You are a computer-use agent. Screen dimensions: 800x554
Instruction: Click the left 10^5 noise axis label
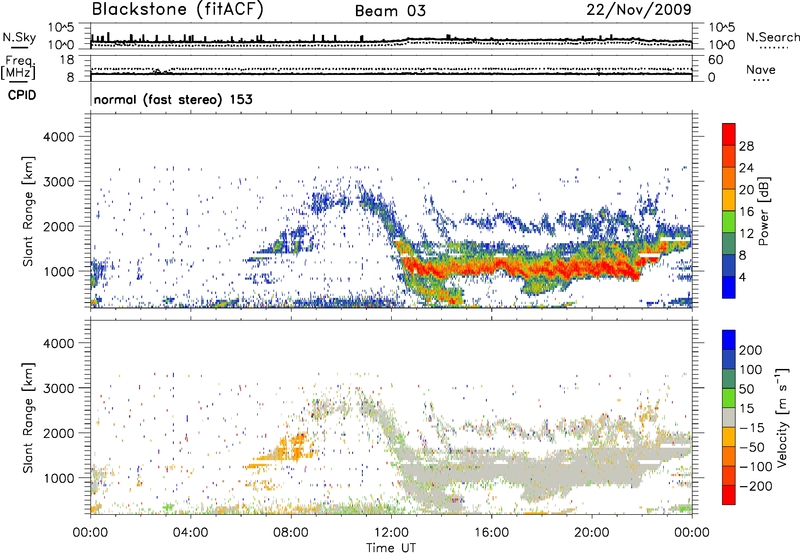point(61,27)
